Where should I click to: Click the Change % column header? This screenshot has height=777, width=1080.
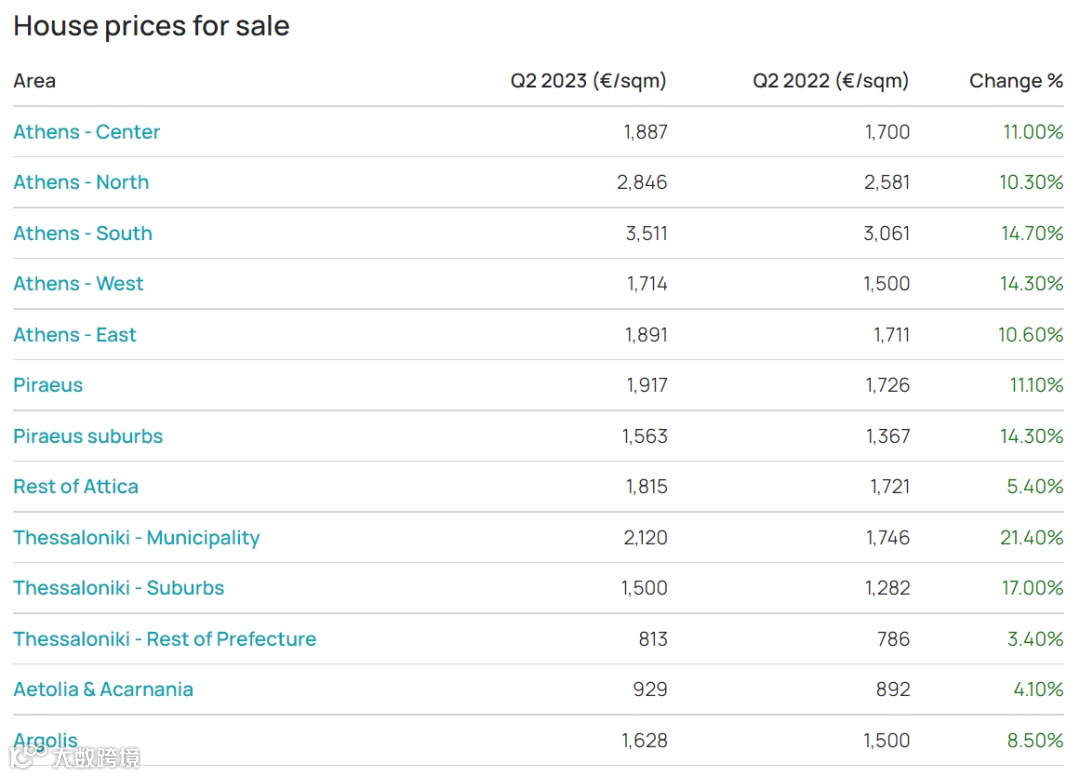[1016, 81]
